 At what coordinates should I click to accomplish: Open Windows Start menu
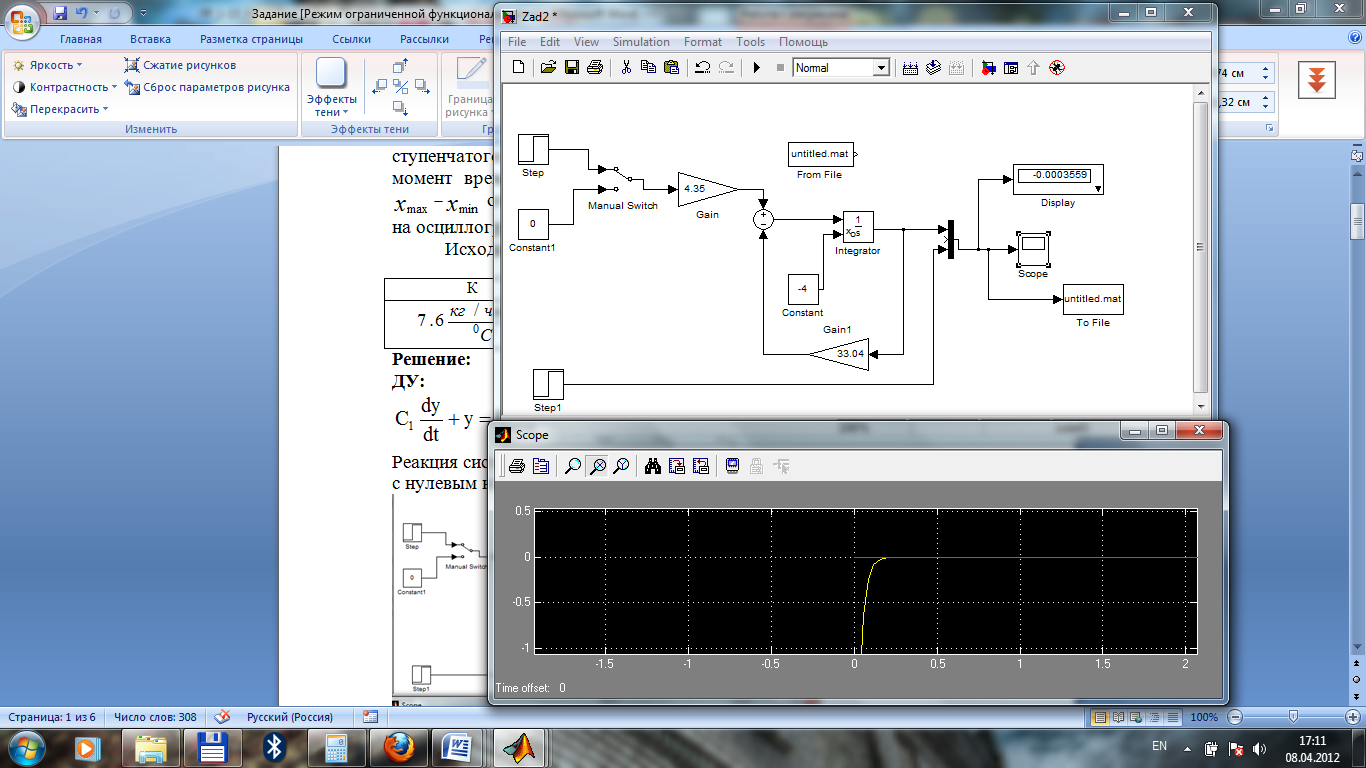point(24,746)
